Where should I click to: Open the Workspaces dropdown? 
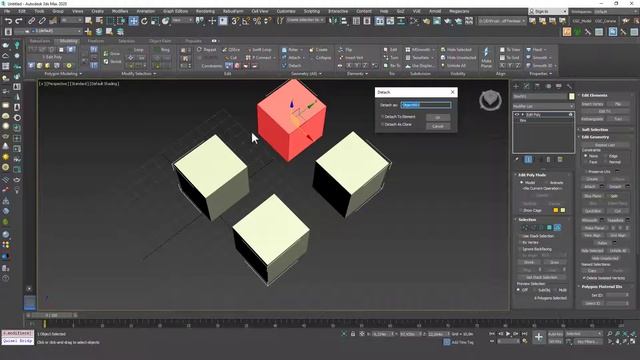616,11
